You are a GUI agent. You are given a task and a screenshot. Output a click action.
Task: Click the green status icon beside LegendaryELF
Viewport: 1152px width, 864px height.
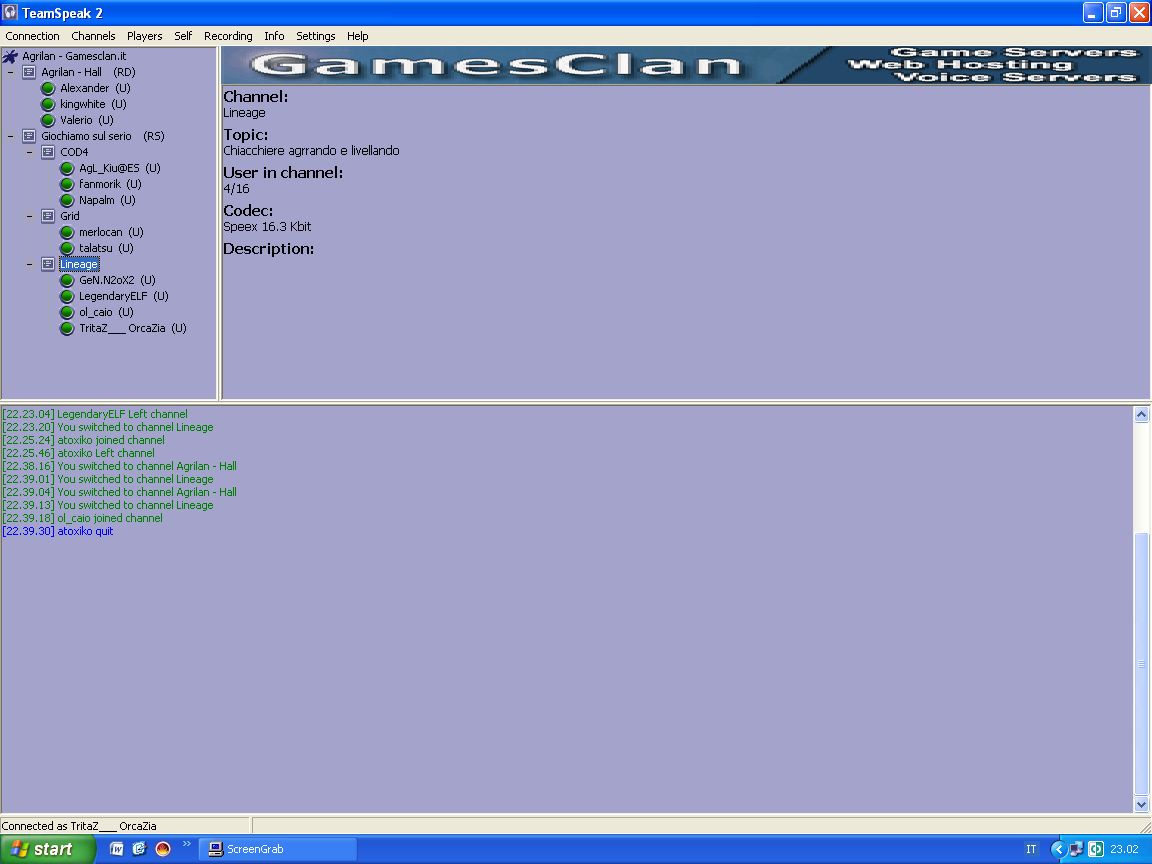pyautogui.click(x=67, y=296)
